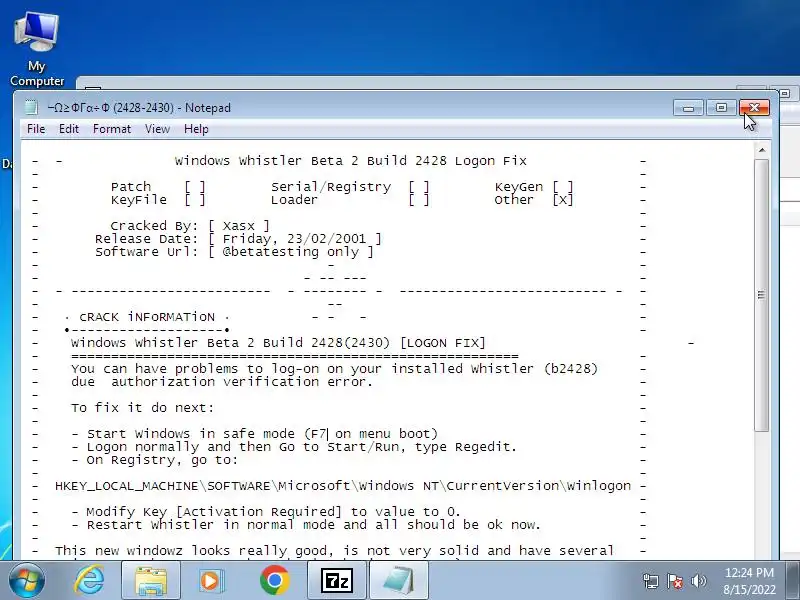This screenshot has height=600, width=800.
Task: Click the 'Modify Key [Activation Required]' line
Action: (266, 512)
